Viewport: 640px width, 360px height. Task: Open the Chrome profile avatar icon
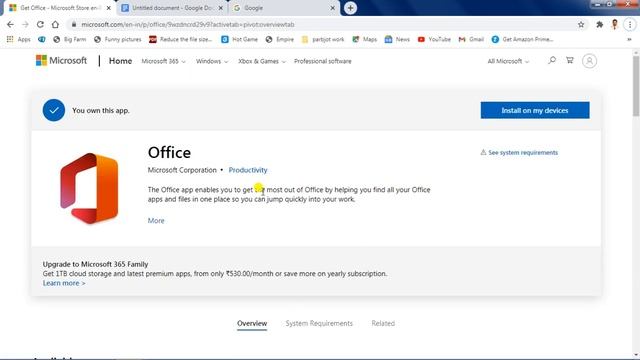(615, 24)
